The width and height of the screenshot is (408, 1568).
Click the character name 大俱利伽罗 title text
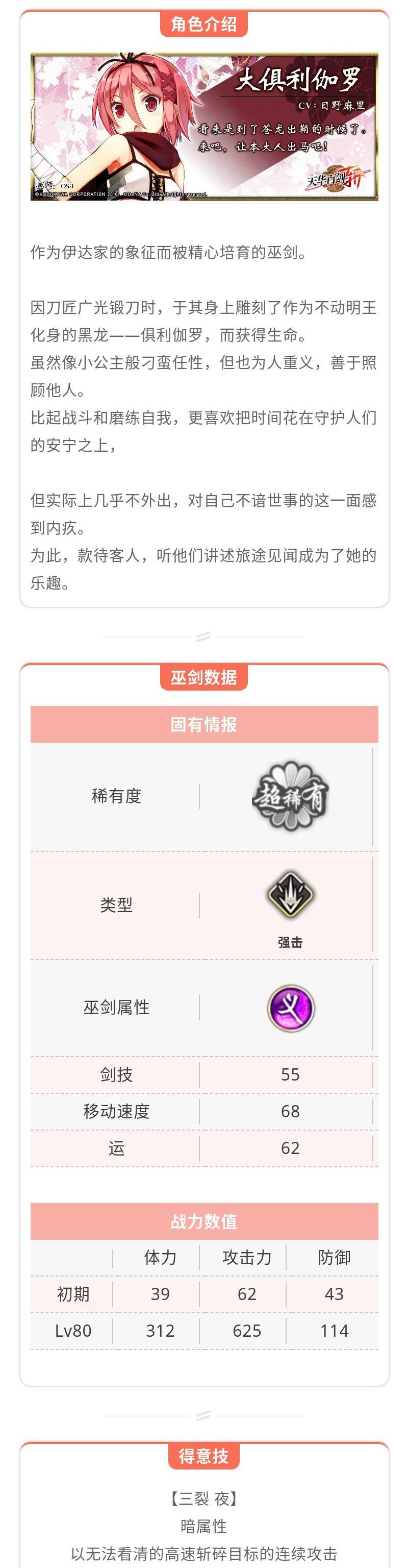[298, 79]
